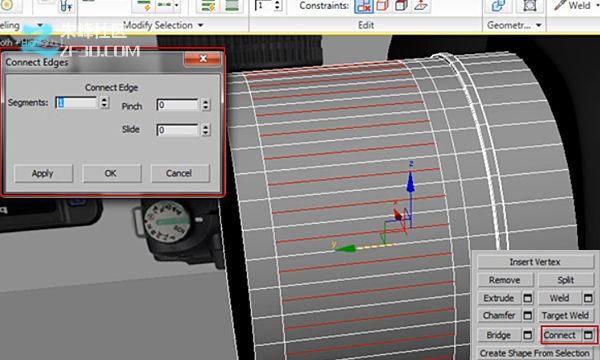600x360 pixels.
Task: Open Weld settings box icon in edit panel
Action: click(588, 298)
